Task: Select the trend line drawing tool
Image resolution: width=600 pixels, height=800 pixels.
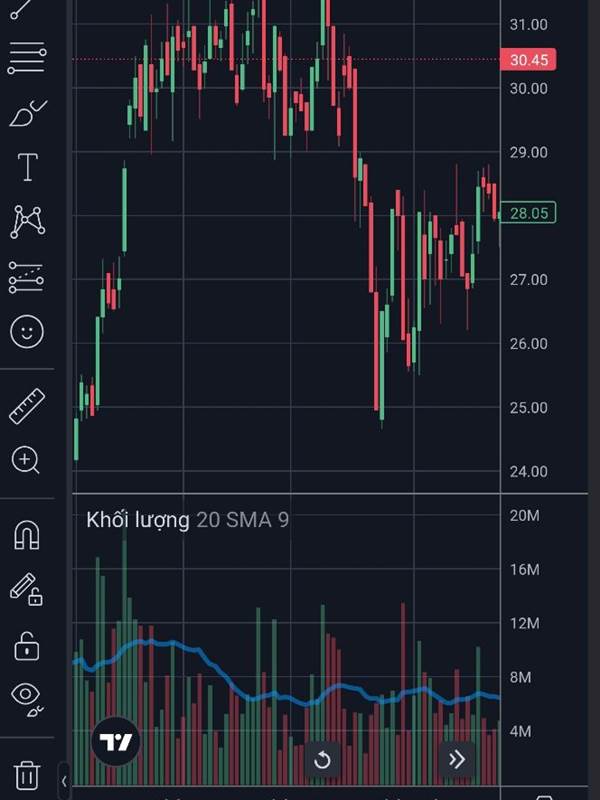Action: click(22, 9)
